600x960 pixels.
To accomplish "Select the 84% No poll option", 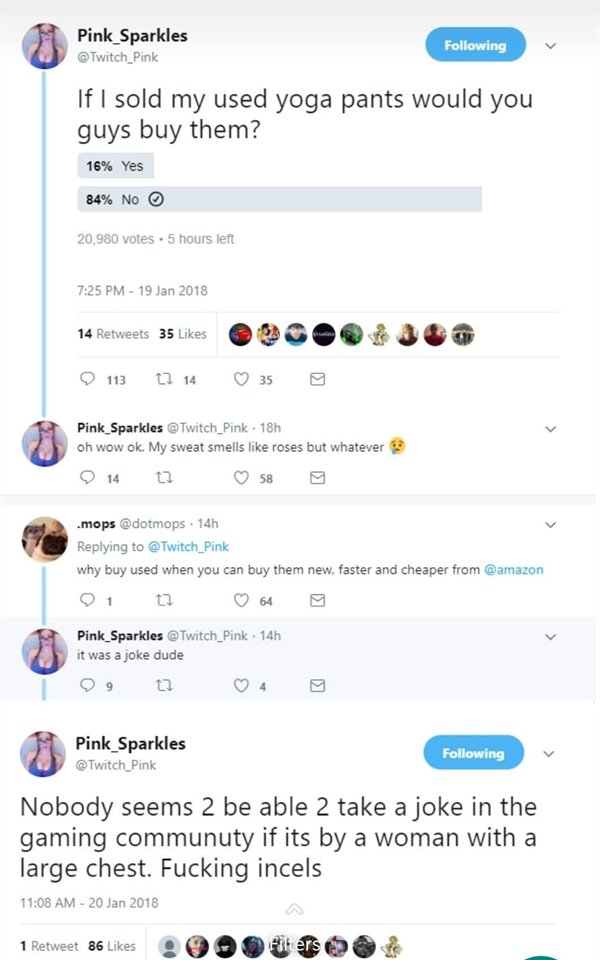I will (279, 199).
